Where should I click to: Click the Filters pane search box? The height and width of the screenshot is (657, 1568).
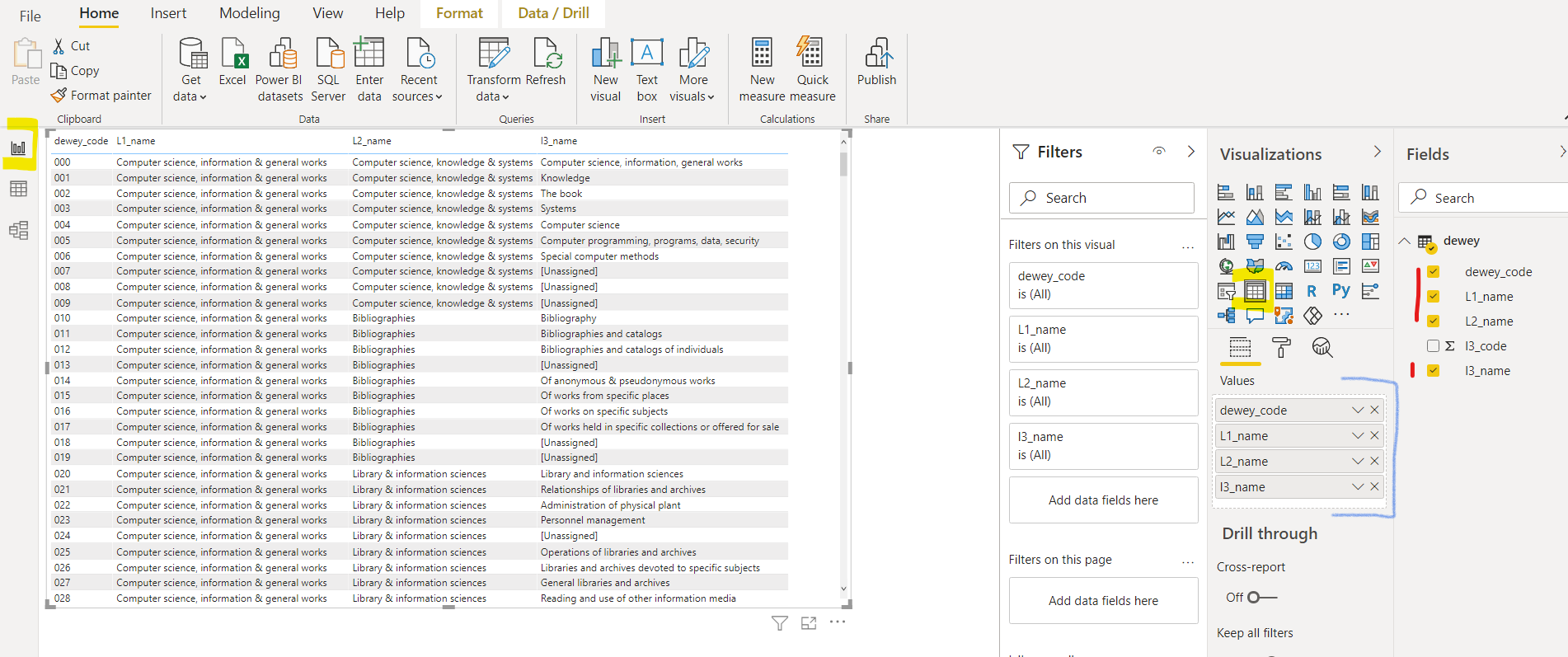point(1101,198)
